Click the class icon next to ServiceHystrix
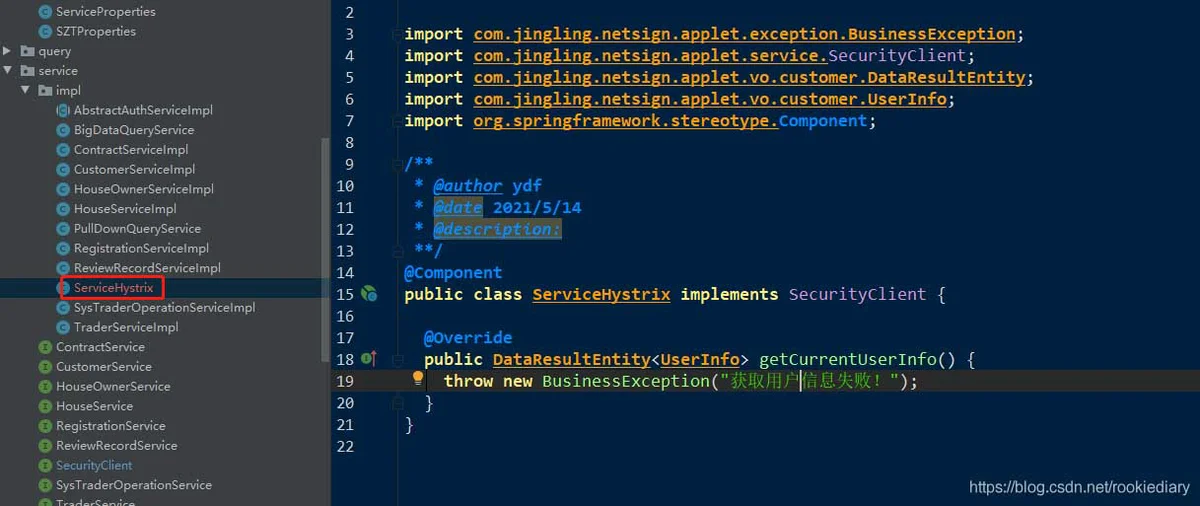 pyautogui.click(x=64, y=288)
